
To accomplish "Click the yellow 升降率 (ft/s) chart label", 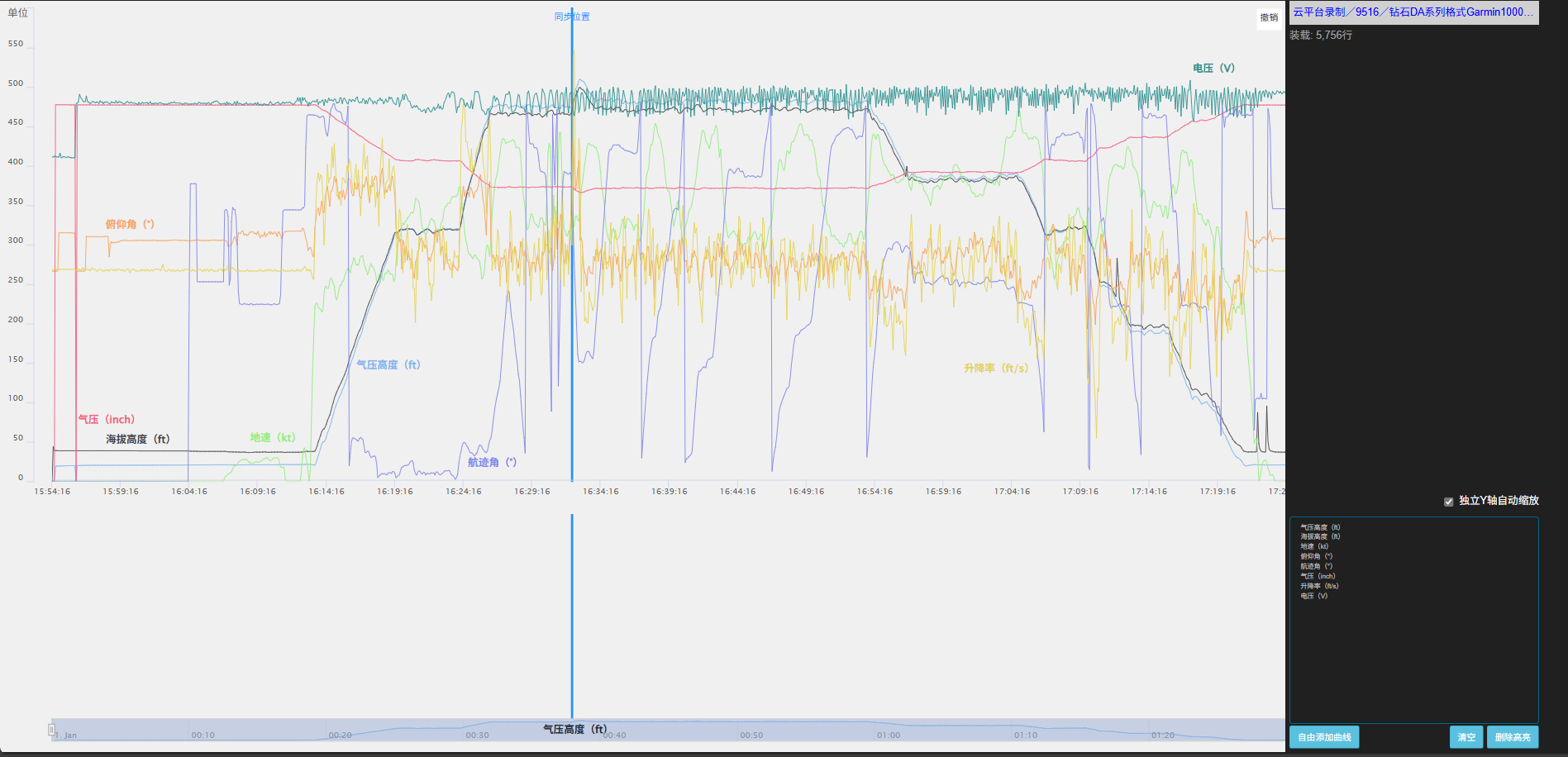I will (x=996, y=369).
